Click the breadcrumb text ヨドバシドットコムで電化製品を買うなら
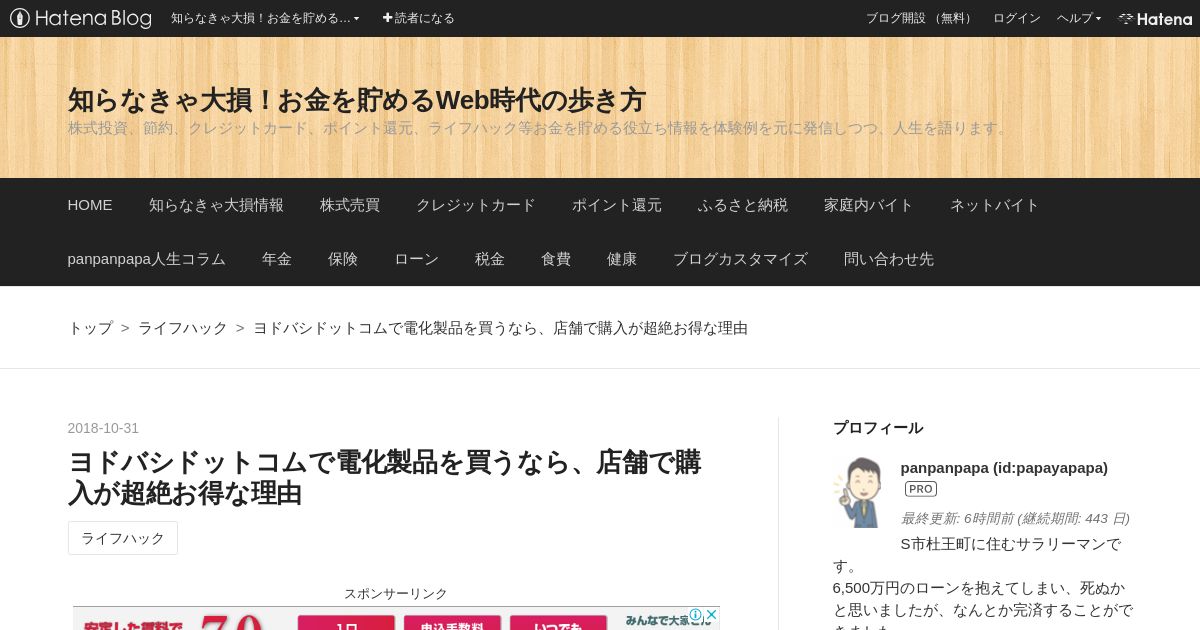Image resolution: width=1200 pixels, height=630 pixels. pyautogui.click(x=500, y=328)
